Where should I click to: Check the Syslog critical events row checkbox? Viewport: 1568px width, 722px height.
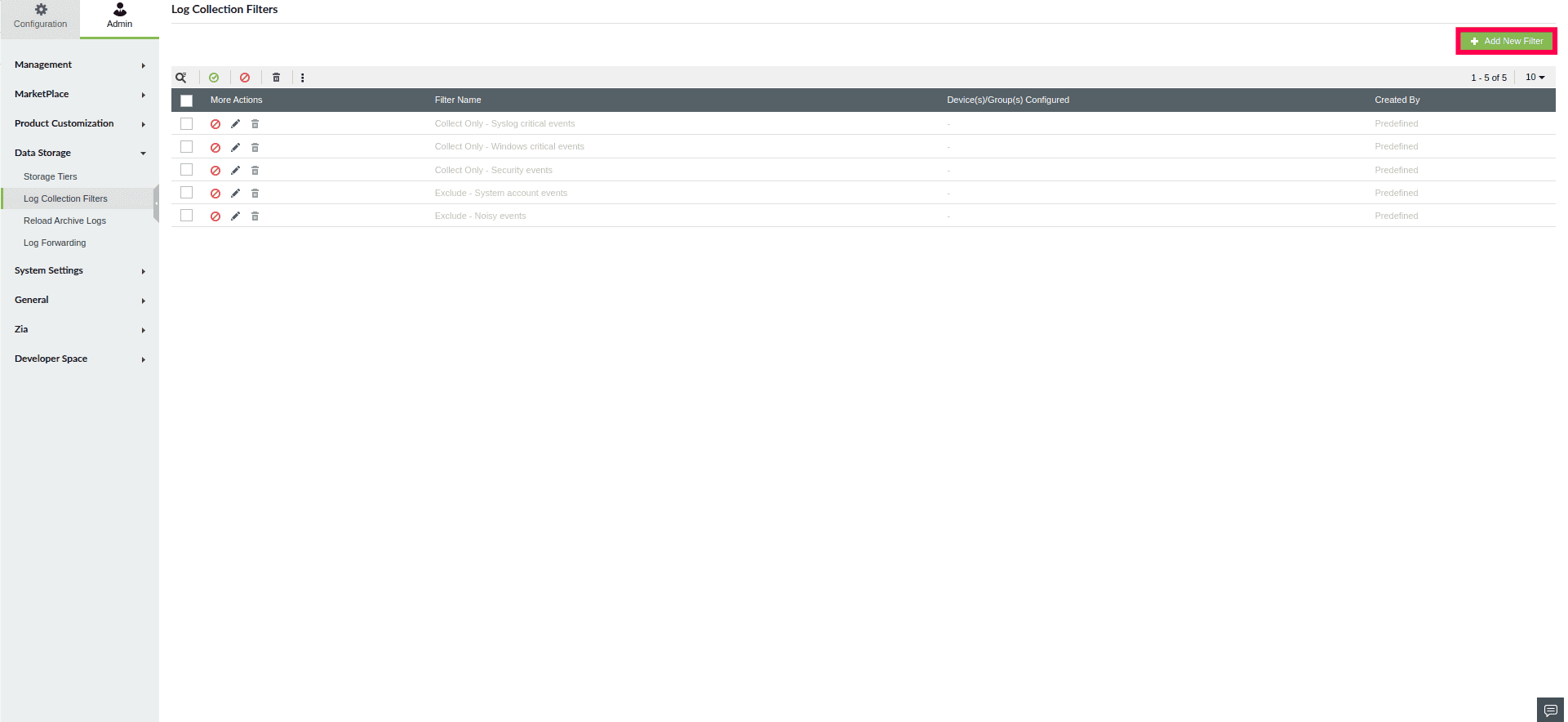(187, 123)
